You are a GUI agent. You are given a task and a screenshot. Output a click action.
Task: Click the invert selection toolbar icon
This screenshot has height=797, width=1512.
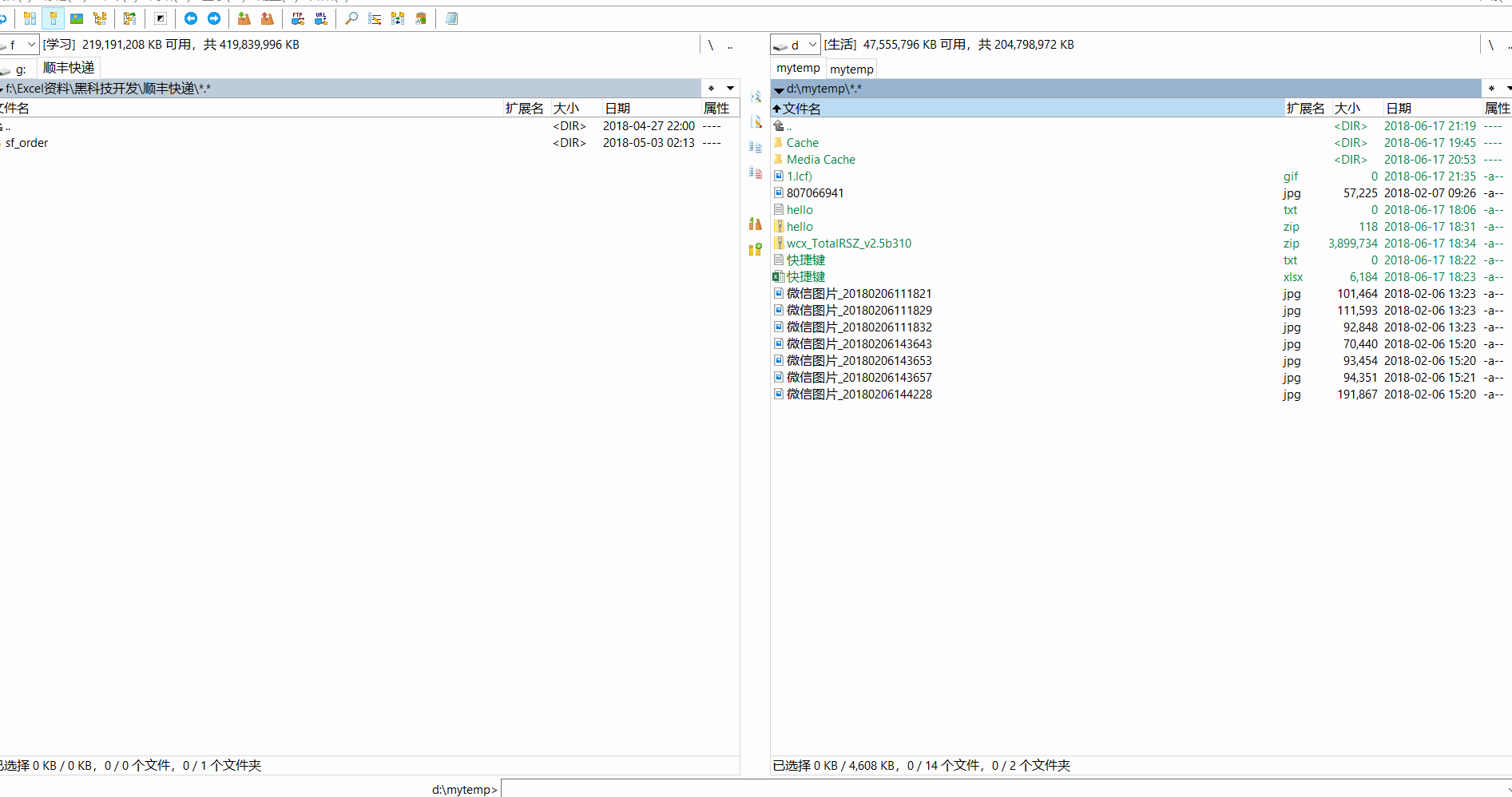click(x=161, y=18)
